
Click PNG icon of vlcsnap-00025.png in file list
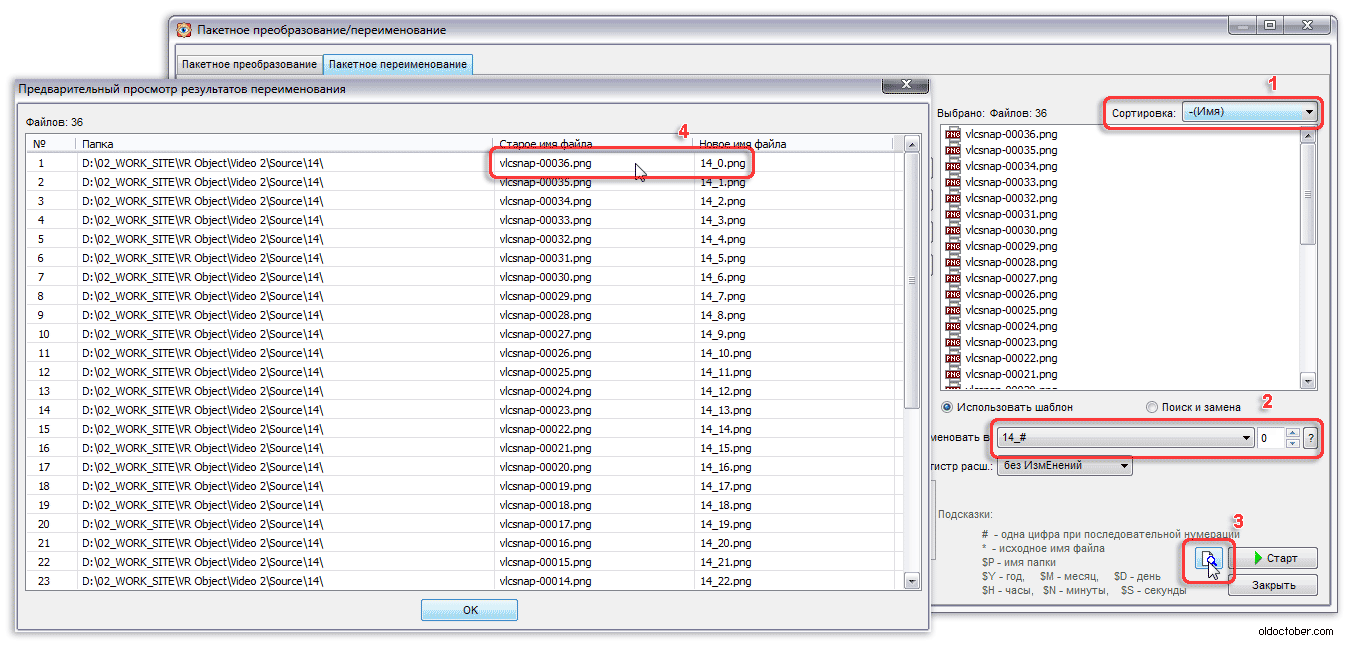[x=953, y=310]
